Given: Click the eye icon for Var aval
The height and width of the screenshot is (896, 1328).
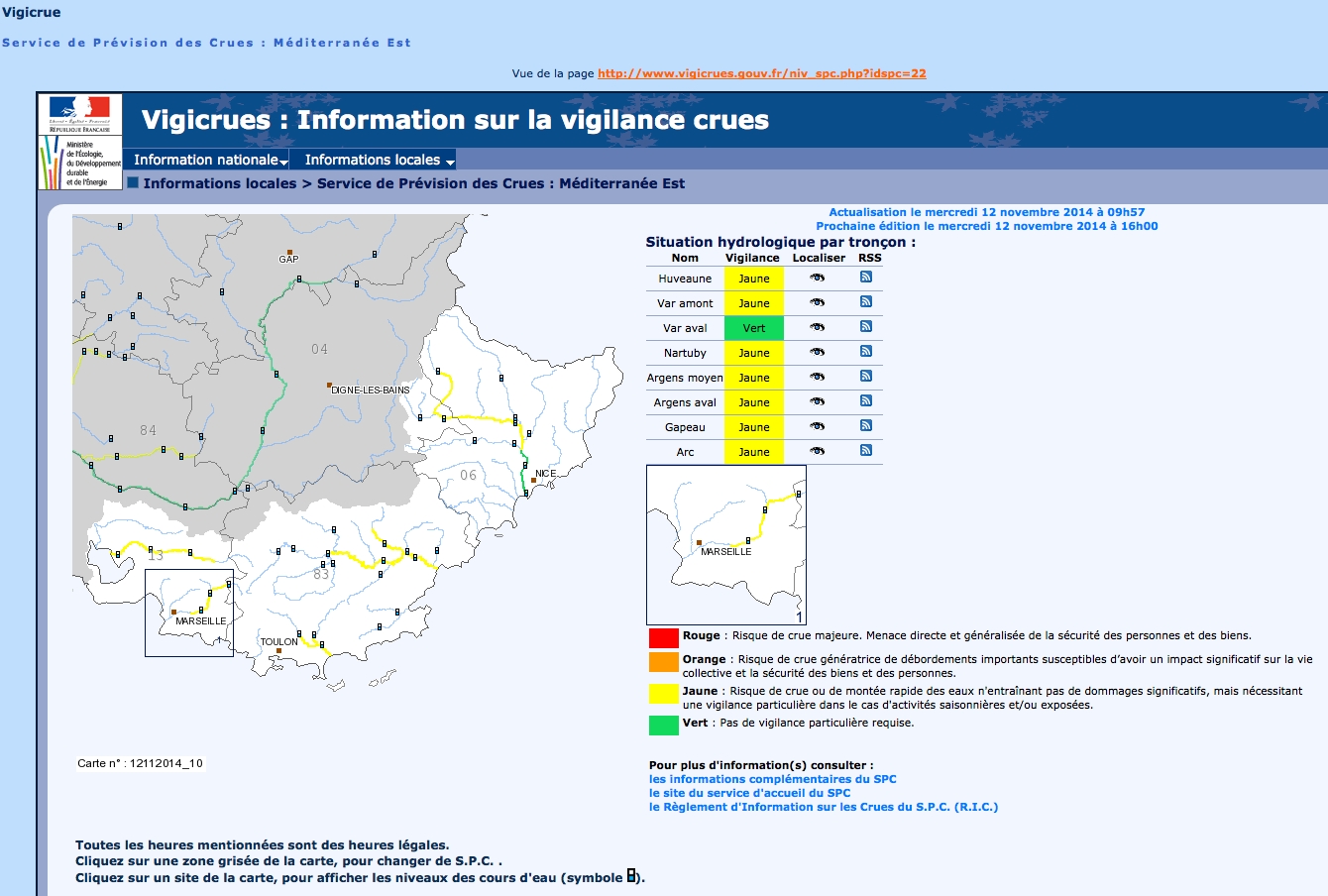Looking at the screenshot, I should 817,327.
